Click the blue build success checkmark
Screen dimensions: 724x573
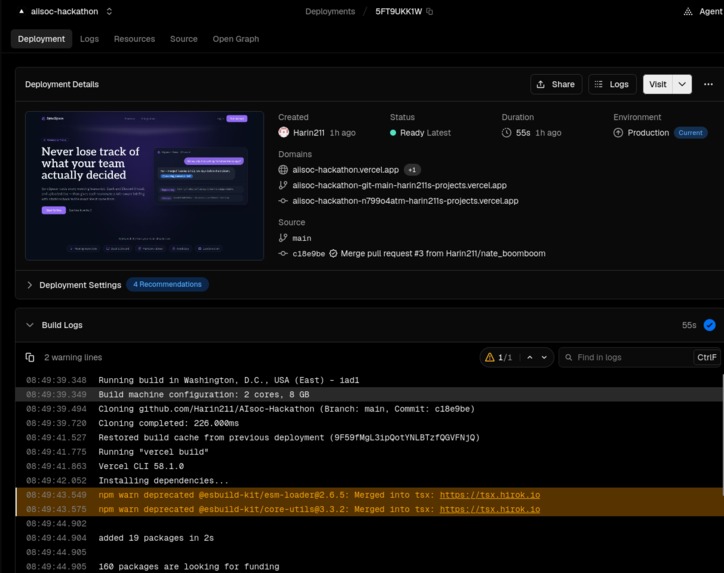710,325
